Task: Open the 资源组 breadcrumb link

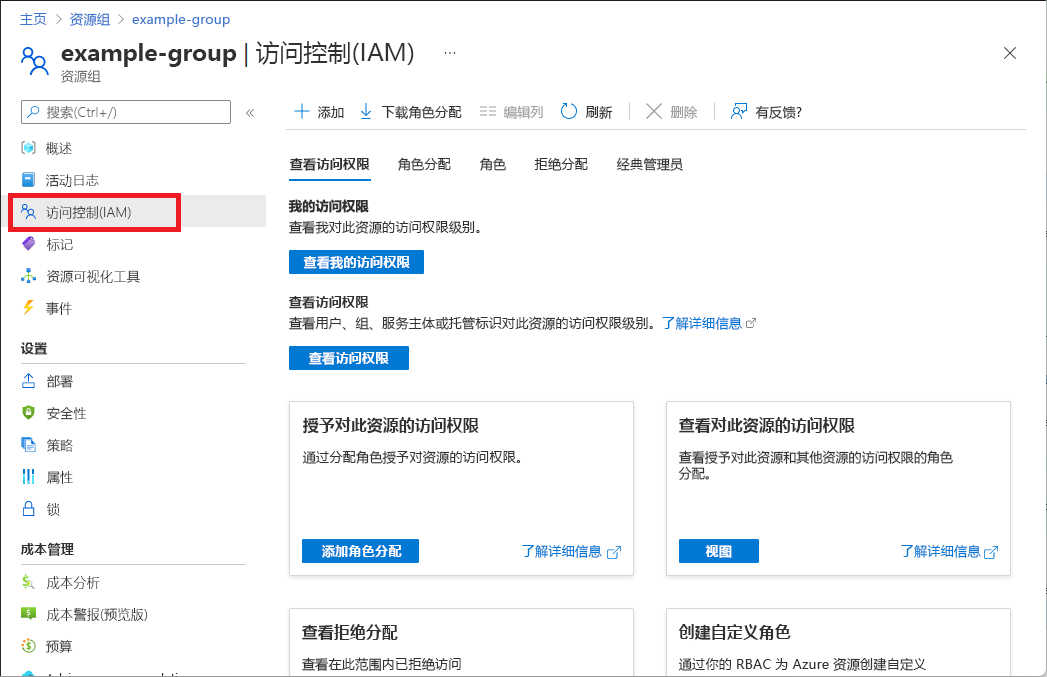Action: coord(90,18)
